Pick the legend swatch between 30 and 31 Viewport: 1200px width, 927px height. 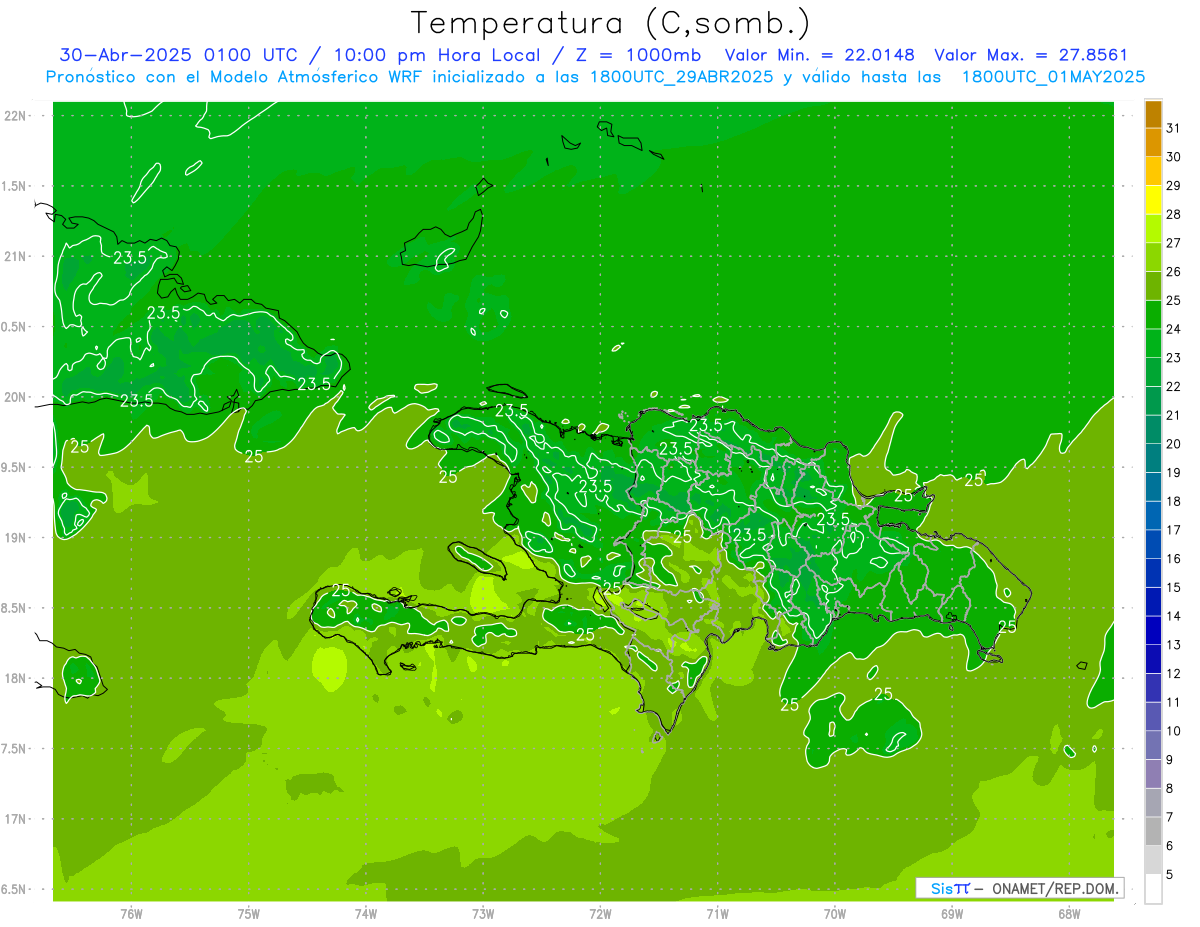(x=1154, y=142)
